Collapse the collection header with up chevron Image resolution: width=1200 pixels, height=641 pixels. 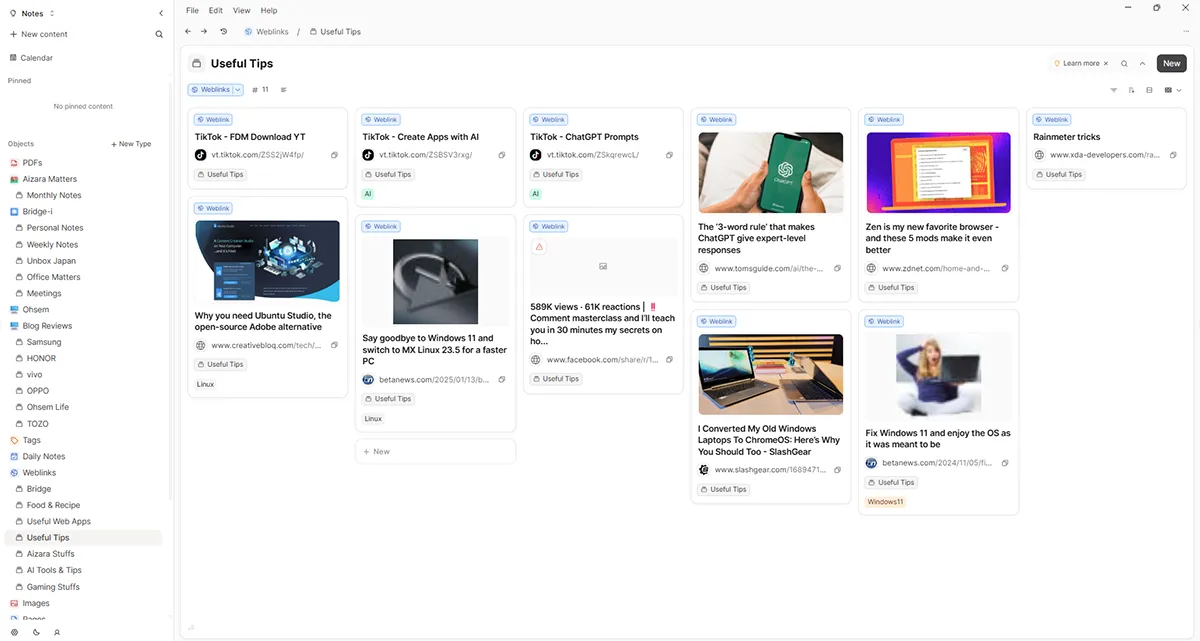click(1142, 63)
